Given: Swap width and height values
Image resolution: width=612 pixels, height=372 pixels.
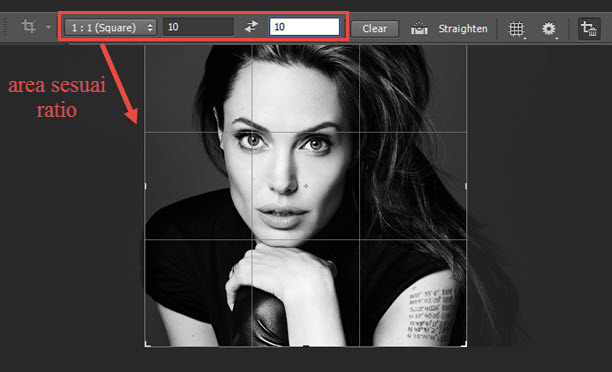Looking at the screenshot, I should [x=251, y=27].
